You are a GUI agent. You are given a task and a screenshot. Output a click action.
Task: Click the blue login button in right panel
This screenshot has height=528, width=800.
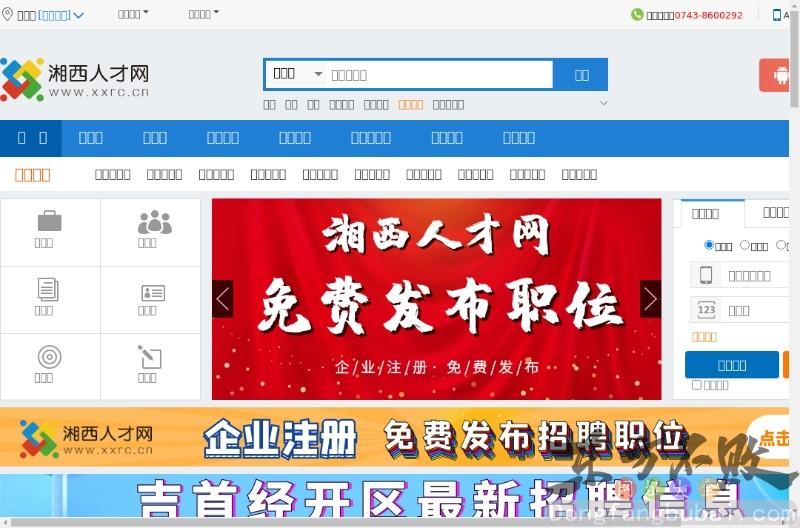[732, 365]
